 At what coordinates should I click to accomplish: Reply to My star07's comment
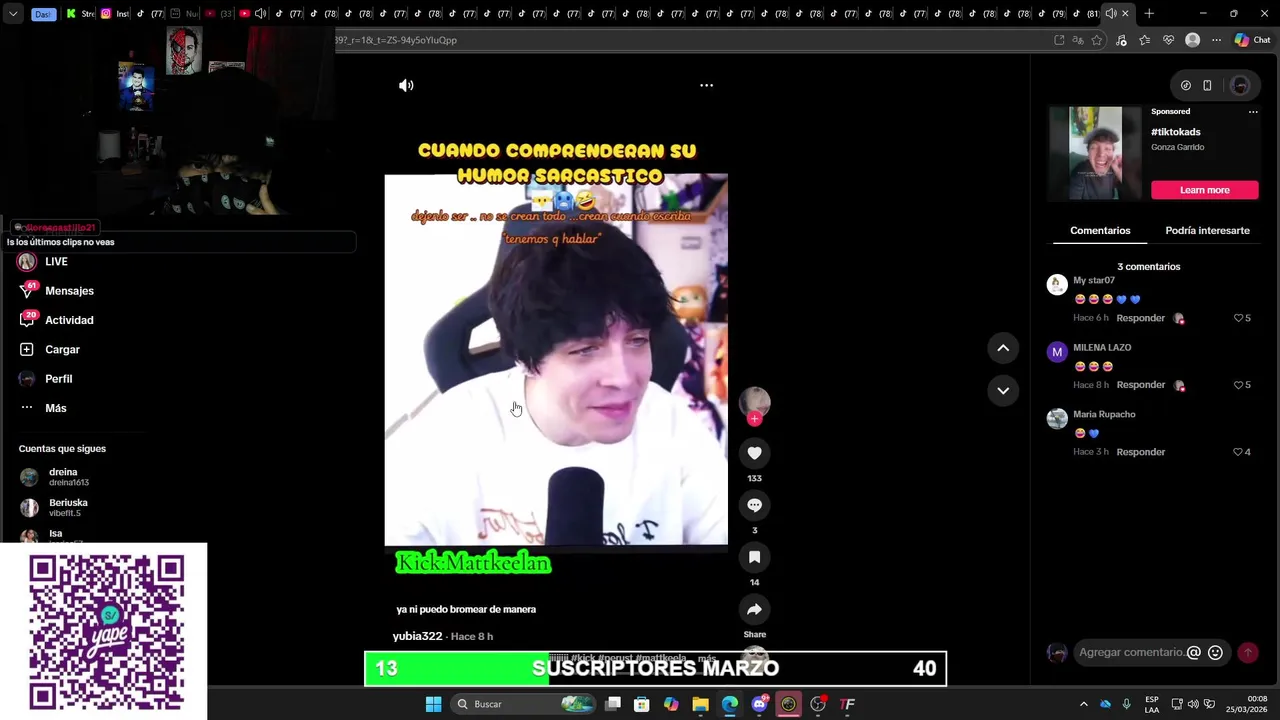point(1140,318)
